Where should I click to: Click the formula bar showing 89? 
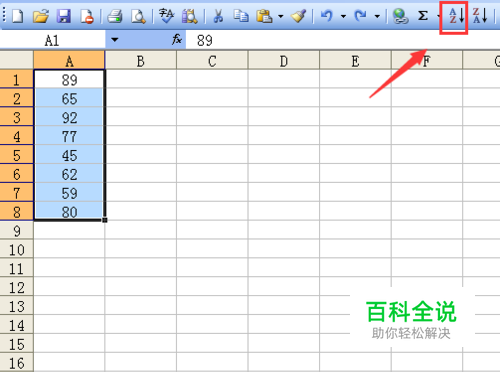pos(343,40)
